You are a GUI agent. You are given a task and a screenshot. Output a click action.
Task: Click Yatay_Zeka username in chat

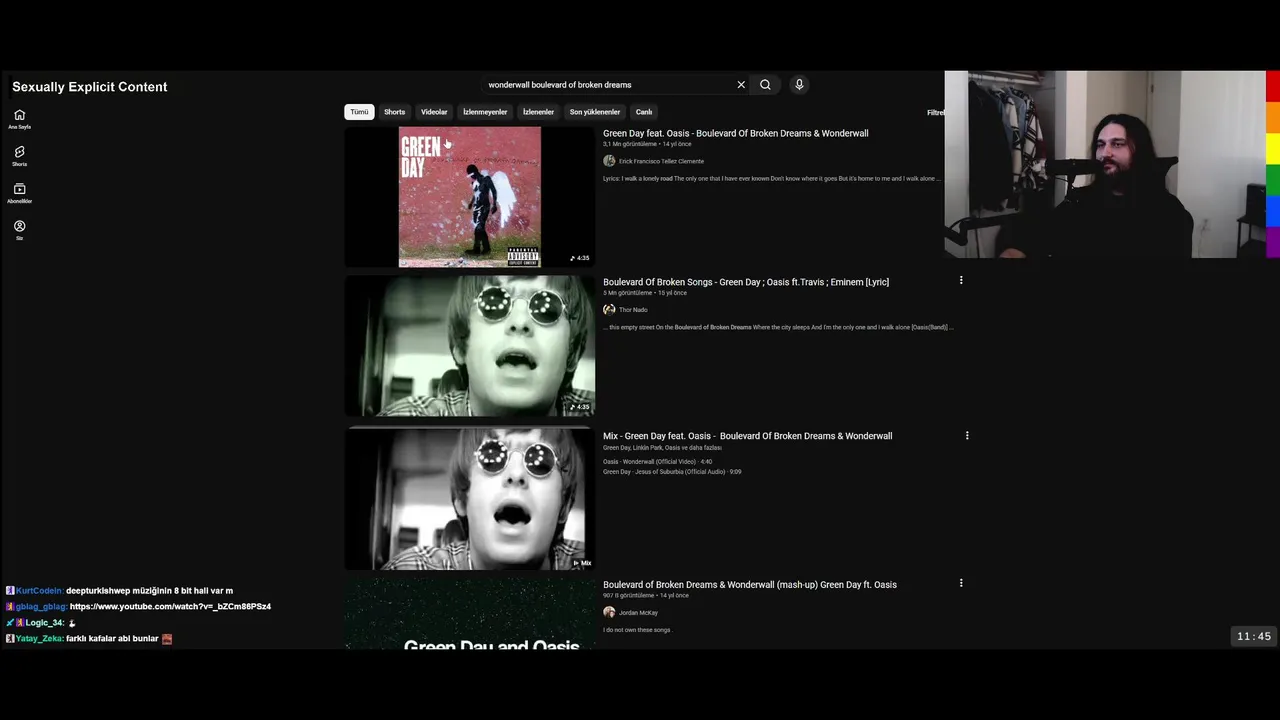tap(40, 639)
